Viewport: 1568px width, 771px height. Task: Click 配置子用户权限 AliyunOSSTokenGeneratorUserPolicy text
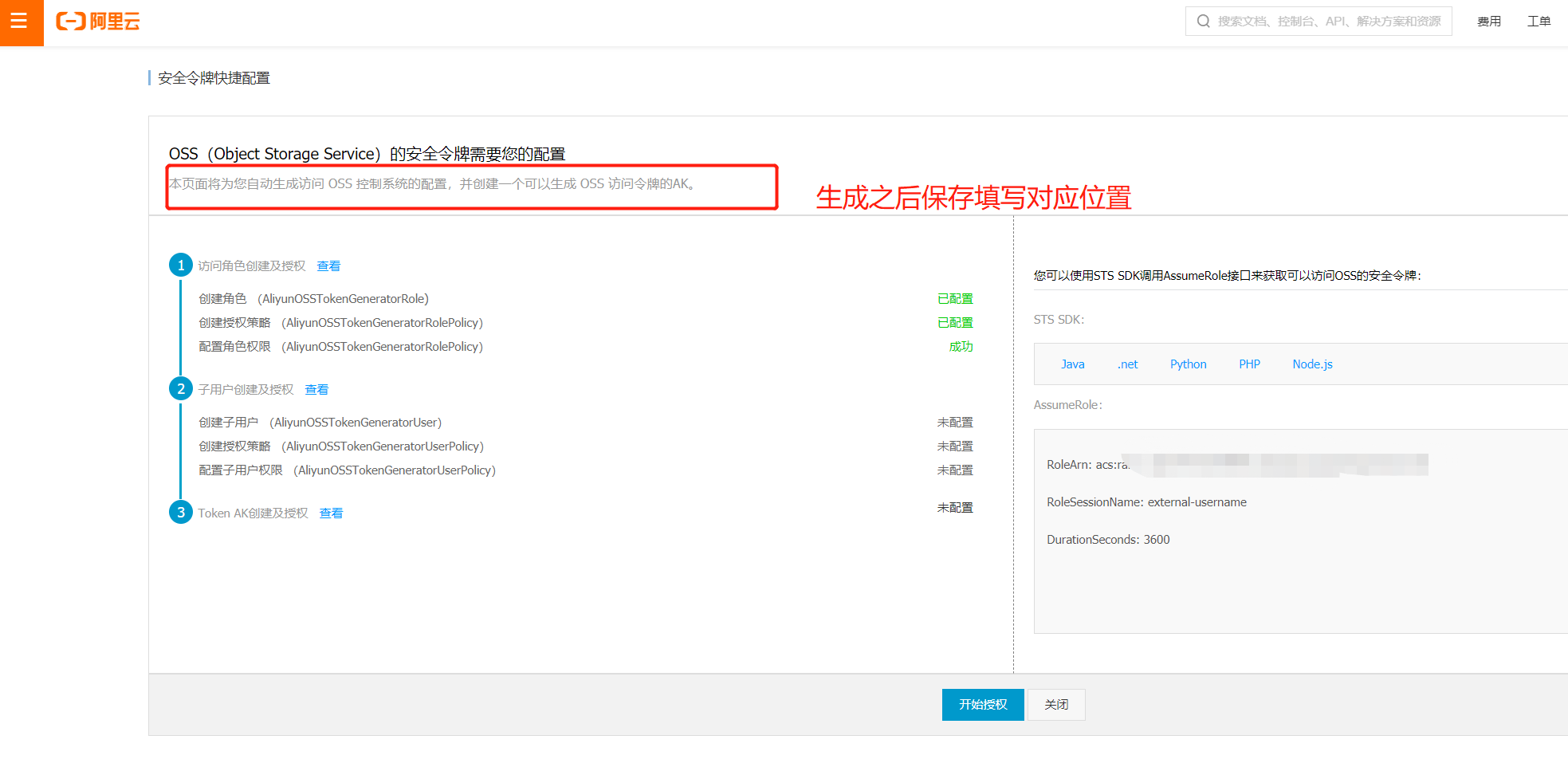point(348,470)
